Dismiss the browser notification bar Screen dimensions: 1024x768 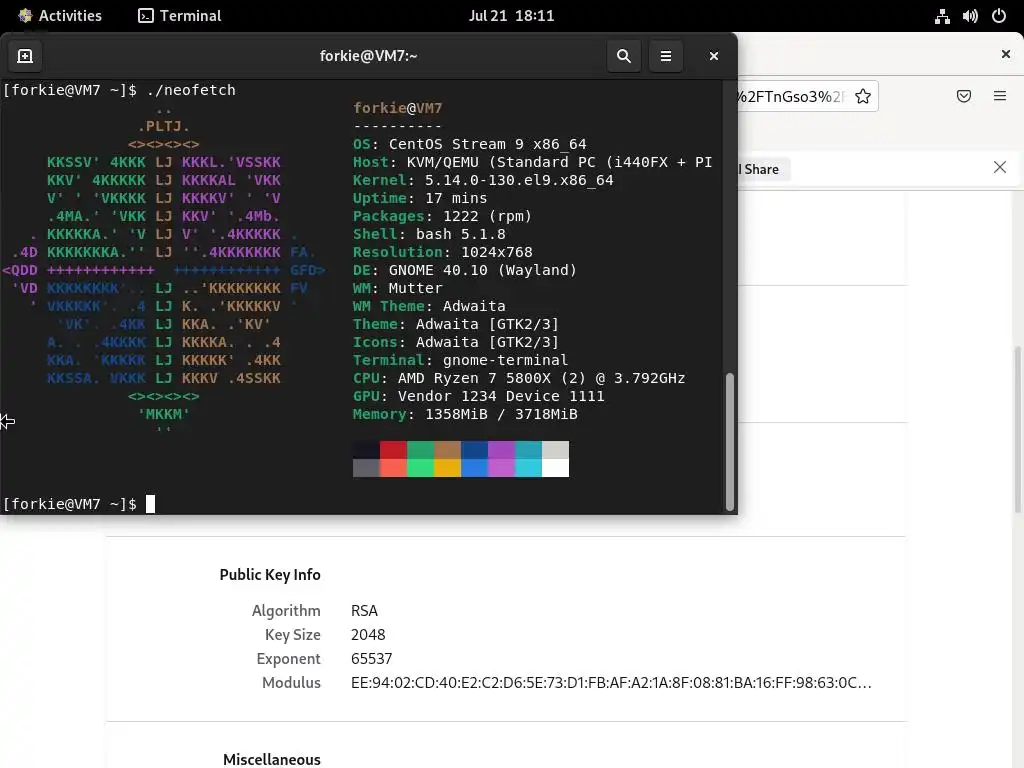click(999, 167)
